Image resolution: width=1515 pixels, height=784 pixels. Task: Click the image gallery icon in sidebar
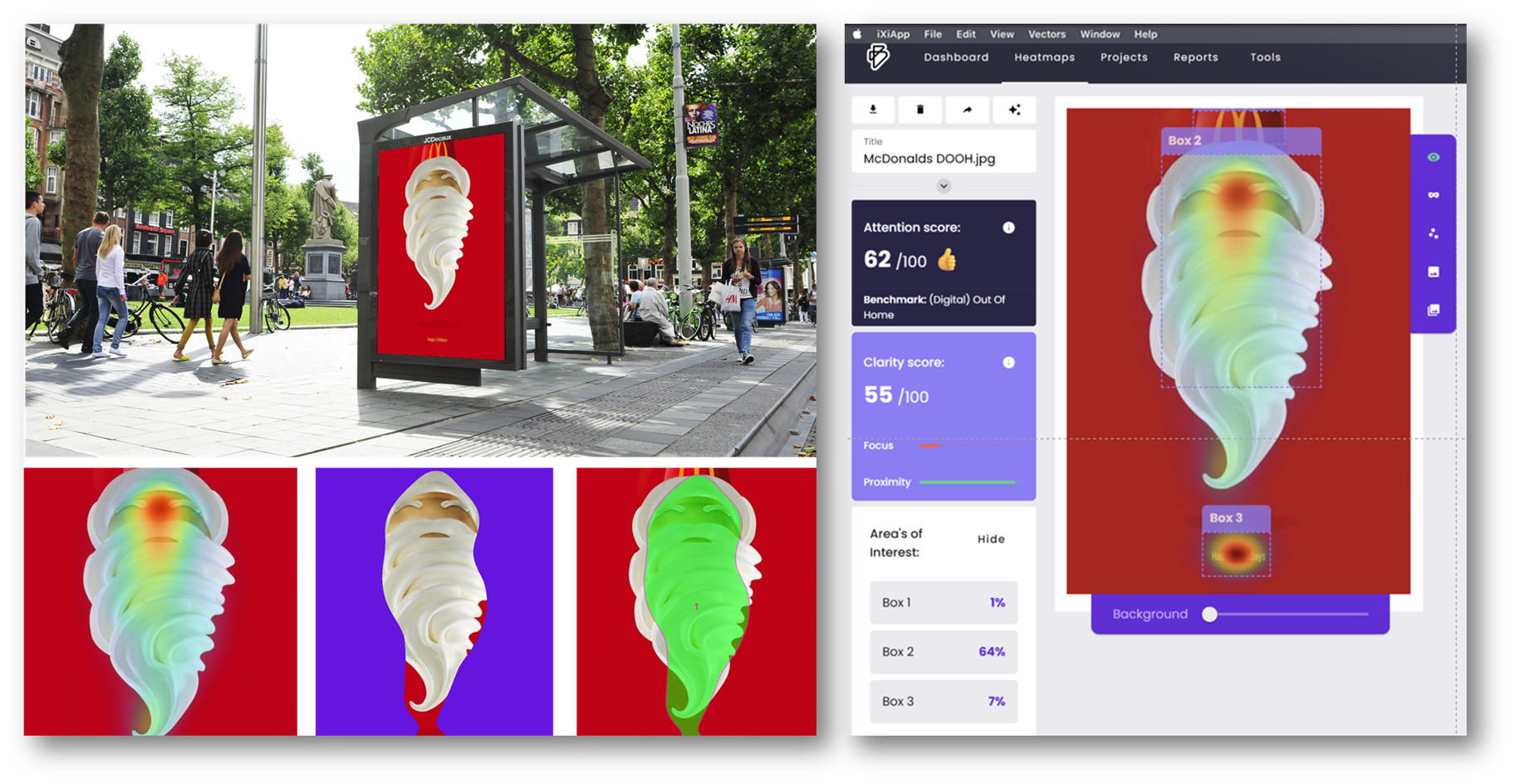(x=1434, y=310)
